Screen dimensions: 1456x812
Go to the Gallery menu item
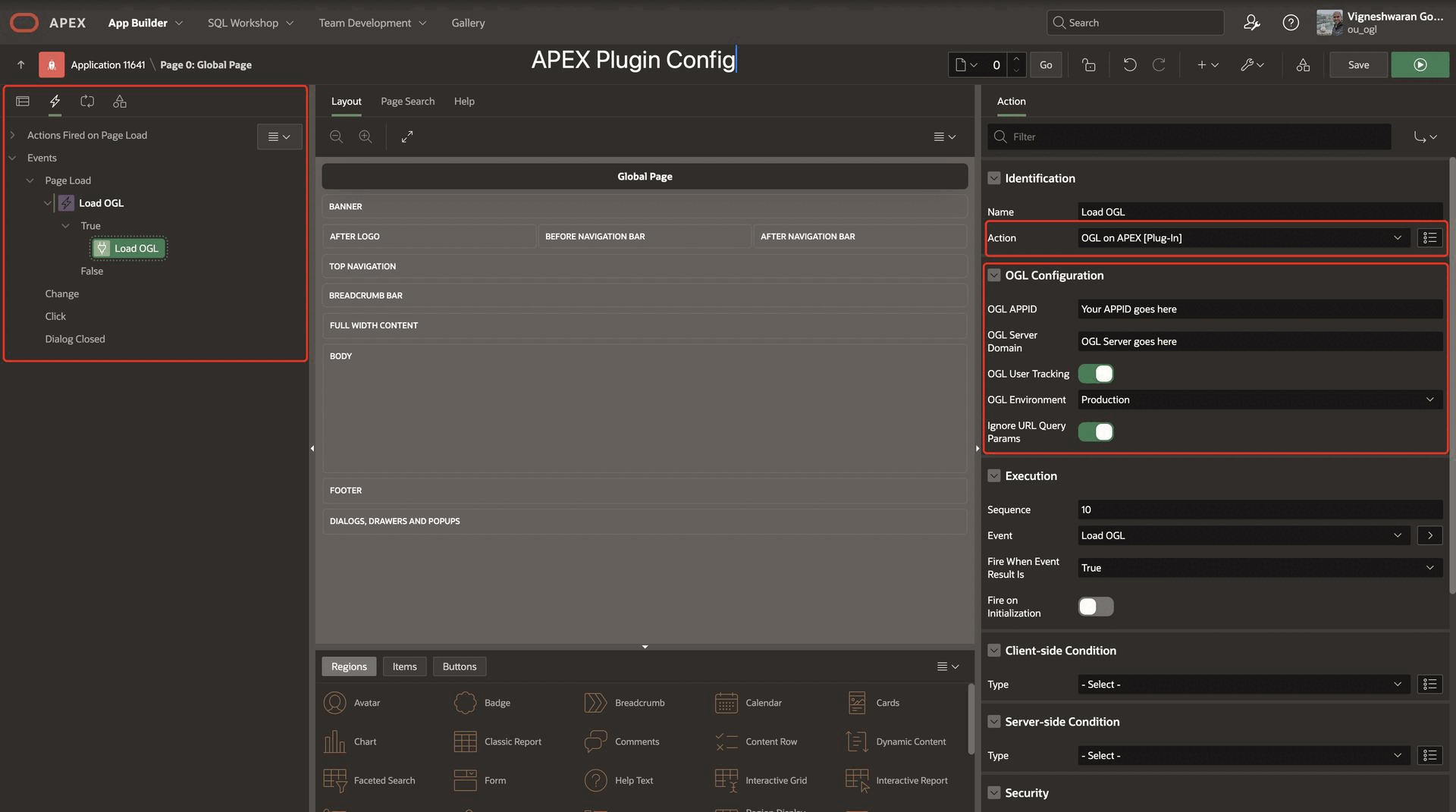(x=468, y=23)
